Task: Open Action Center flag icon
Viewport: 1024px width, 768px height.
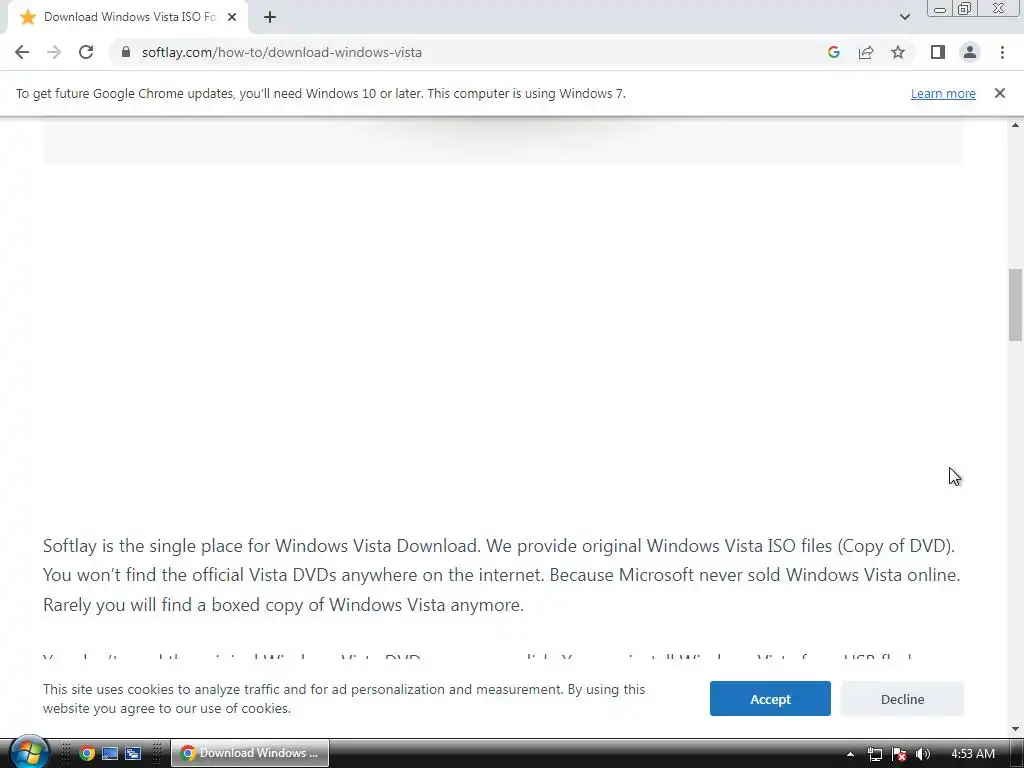Action: click(x=899, y=754)
